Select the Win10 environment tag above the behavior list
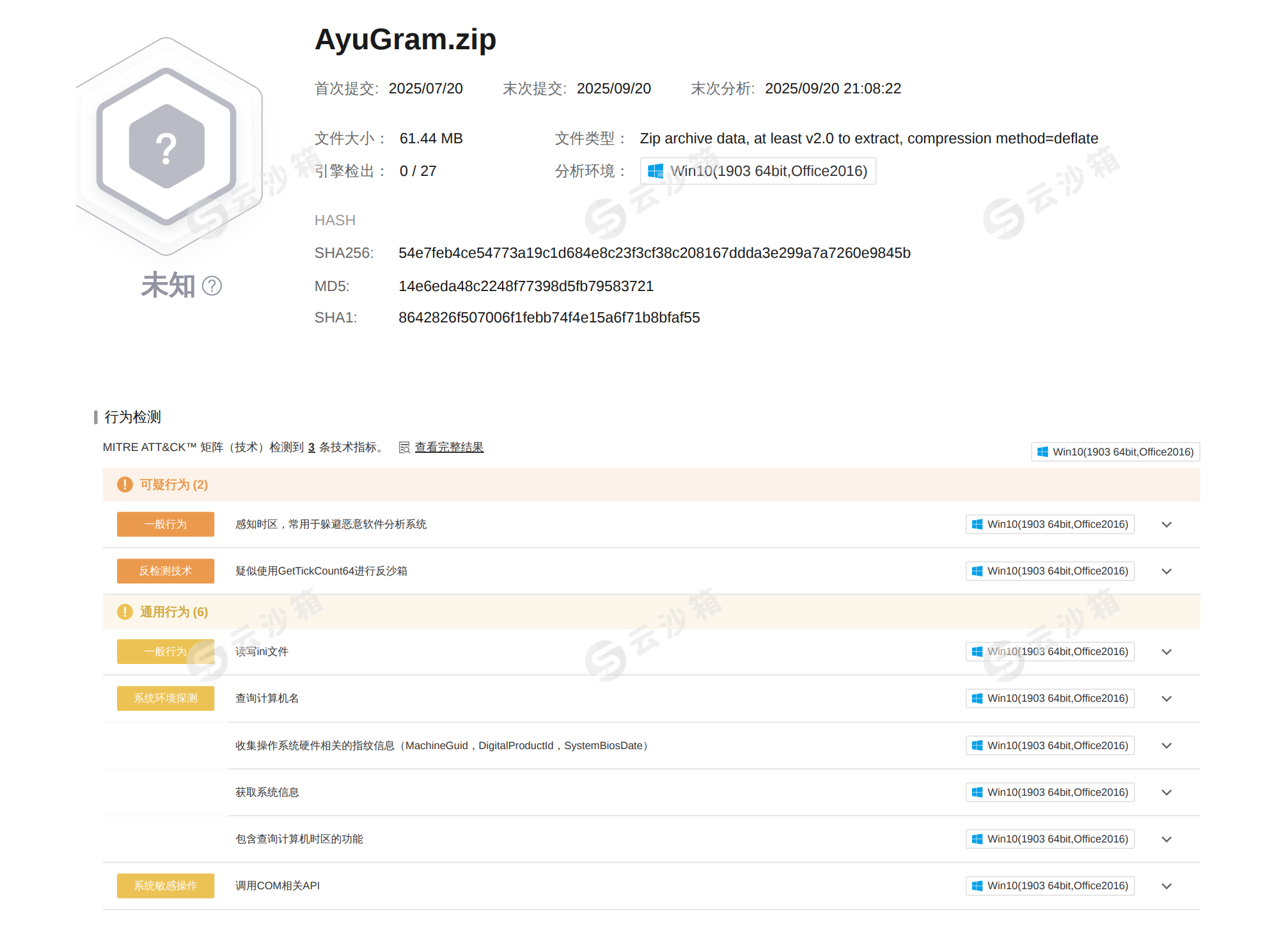The width and height of the screenshot is (1288, 941). tap(1115, 452)
